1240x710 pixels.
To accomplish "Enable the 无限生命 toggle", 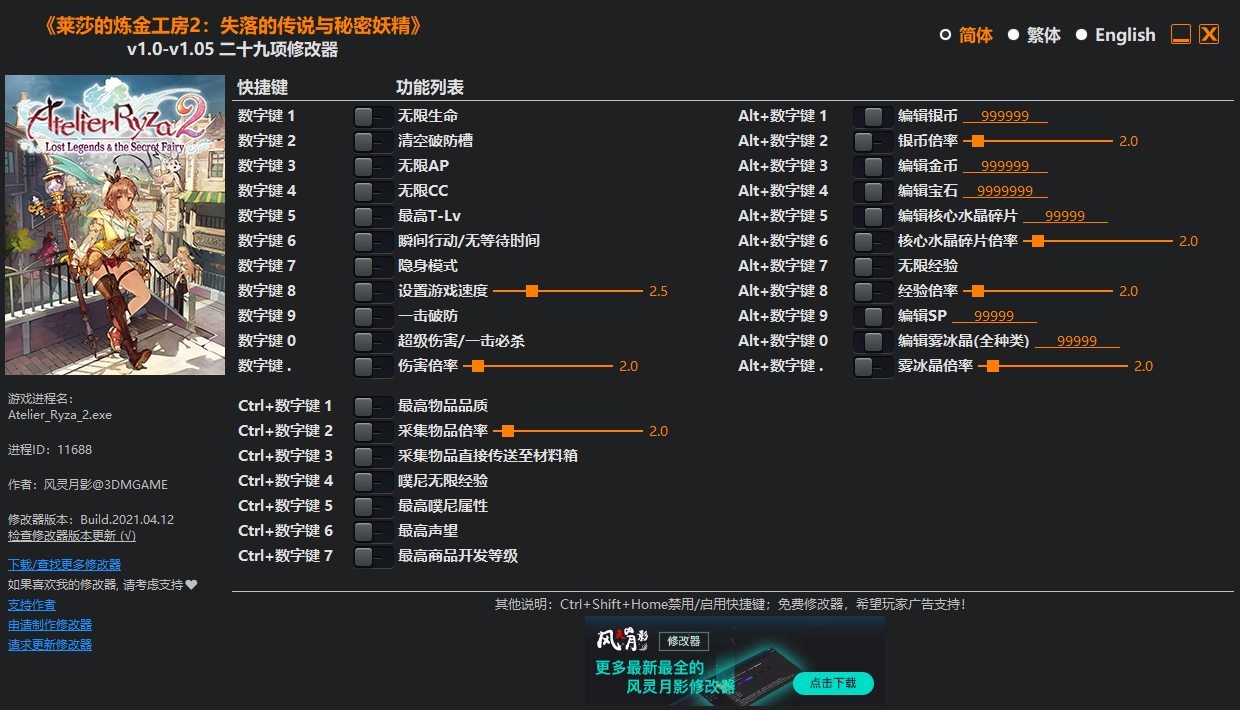I will click(372, 115).
